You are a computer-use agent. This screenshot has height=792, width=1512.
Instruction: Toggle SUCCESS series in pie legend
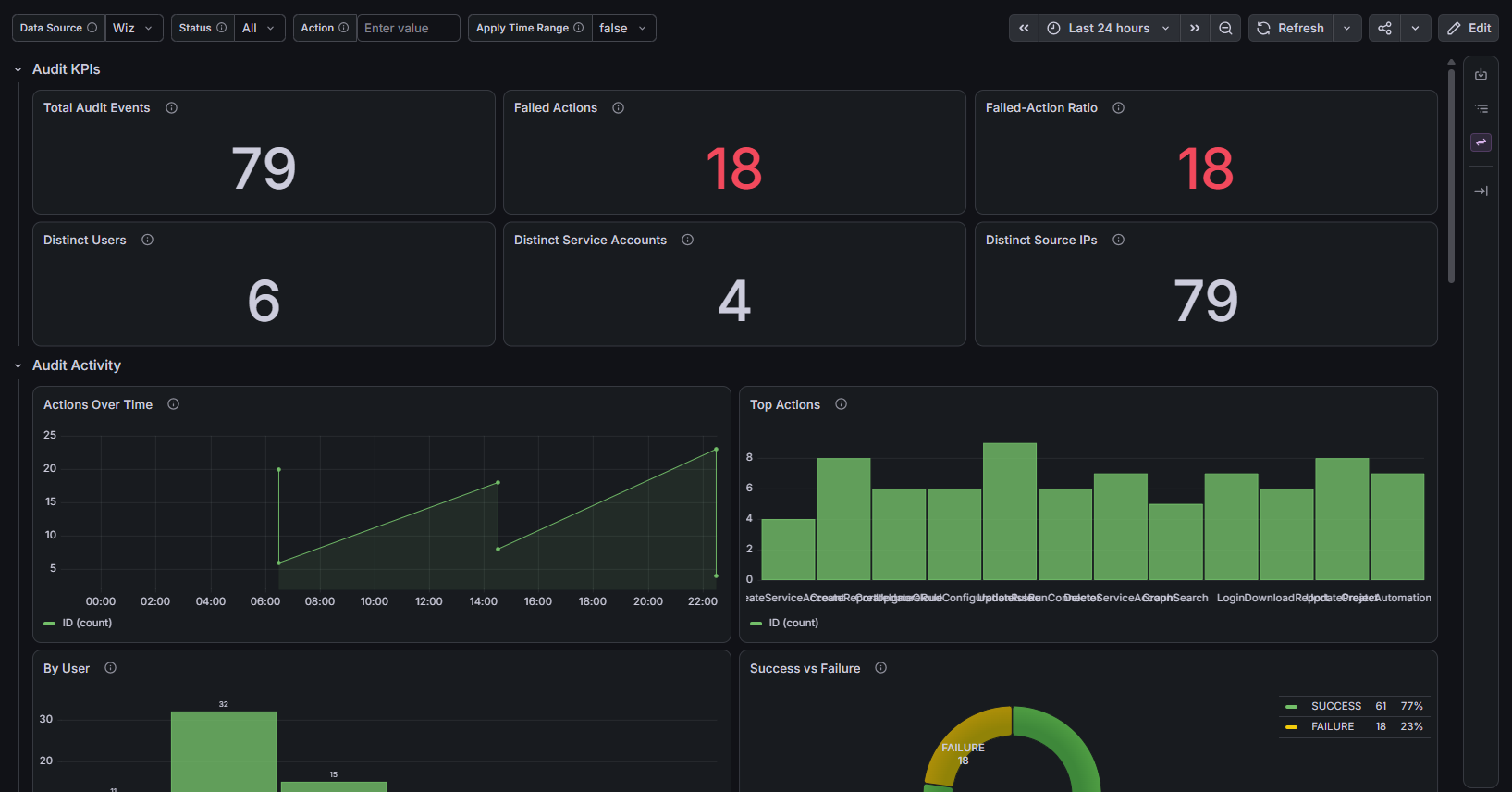[1335, 706]
